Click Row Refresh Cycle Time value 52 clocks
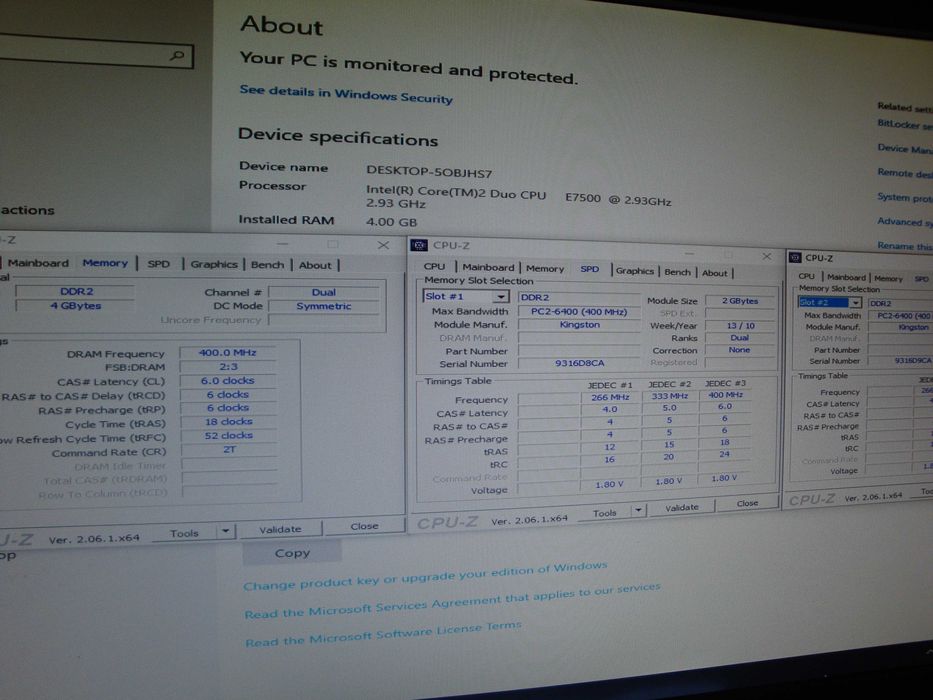The image size is (933, 700). (x=228, y=435)
